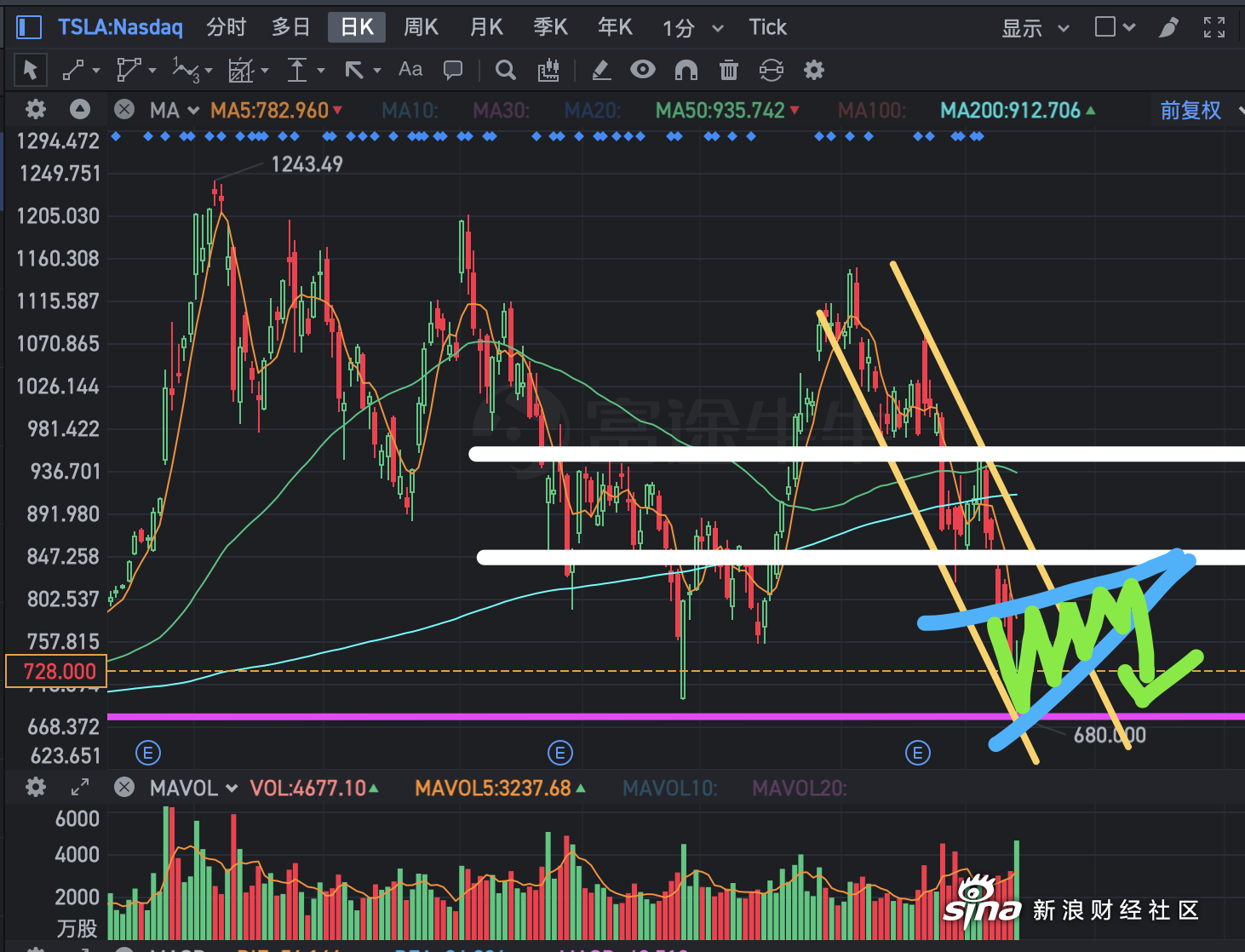Click the rightmost earnings E marker
The image size is (1245, 952).
coord(918,753)
